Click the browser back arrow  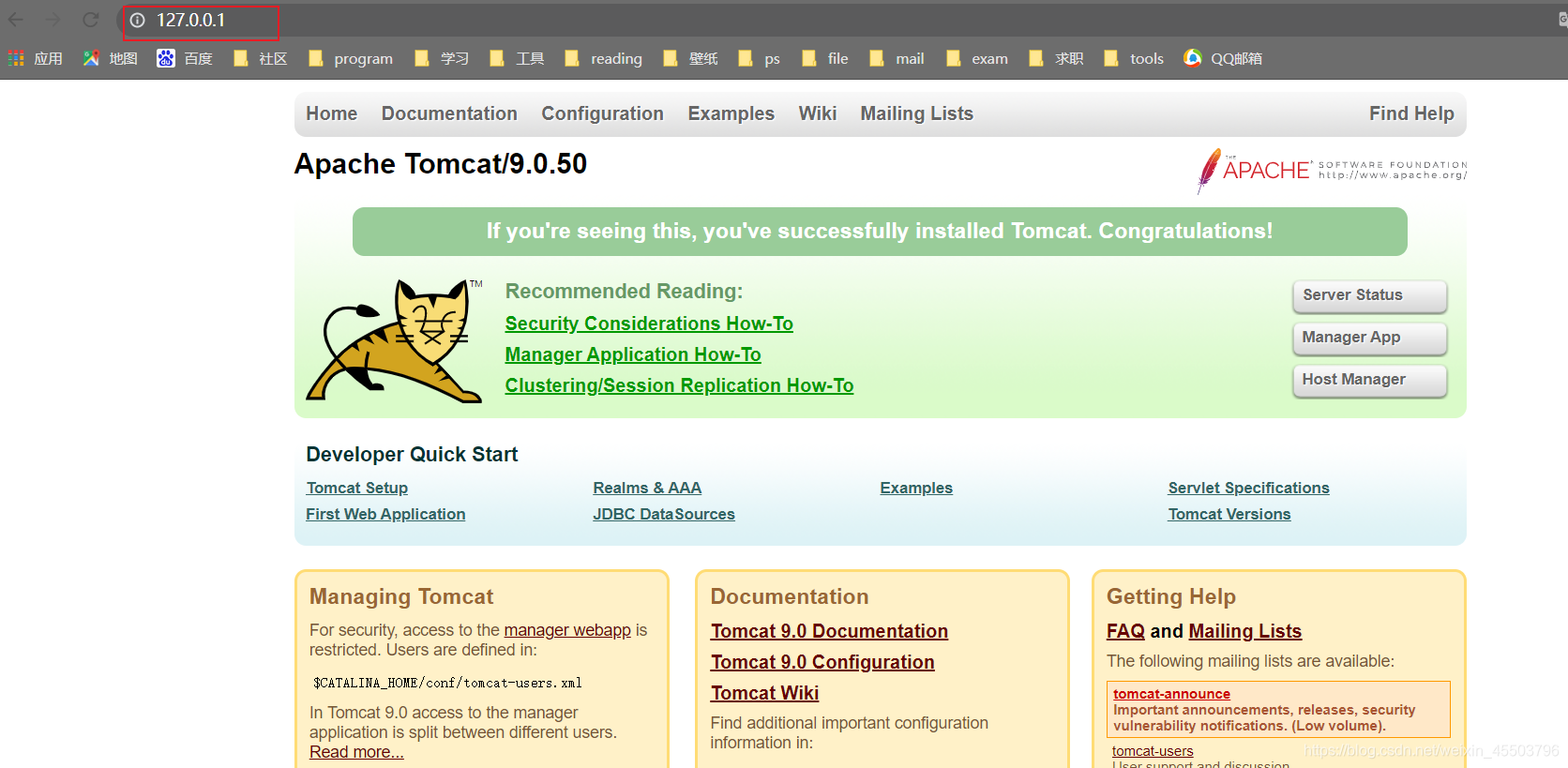coord(16,20)
